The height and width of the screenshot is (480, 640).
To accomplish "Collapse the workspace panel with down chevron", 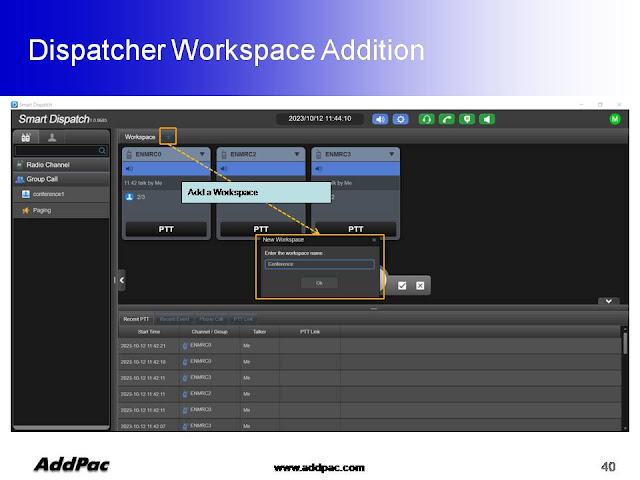I will coord(609,301).
